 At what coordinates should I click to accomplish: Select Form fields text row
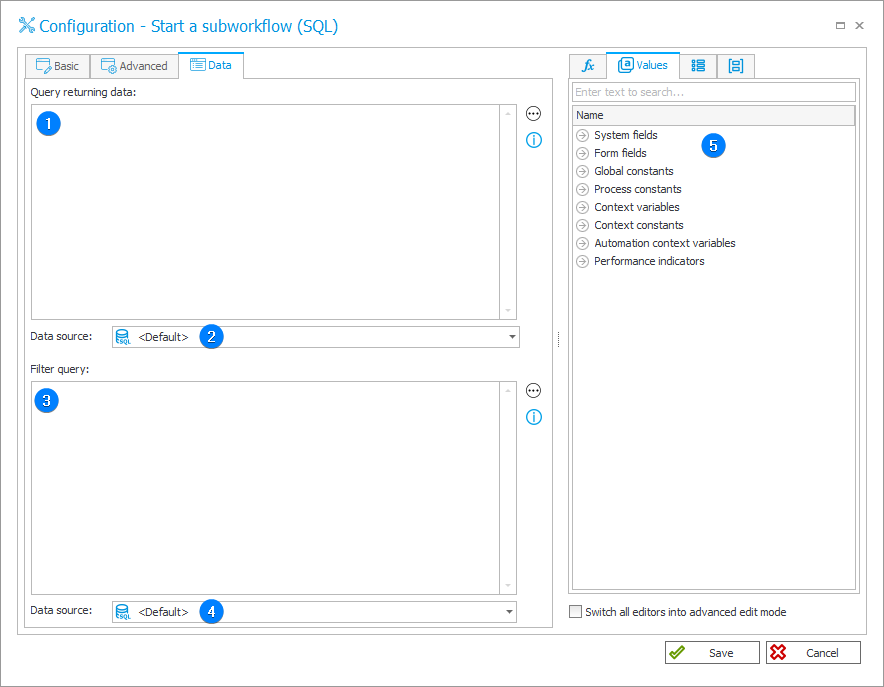(620, 153)
